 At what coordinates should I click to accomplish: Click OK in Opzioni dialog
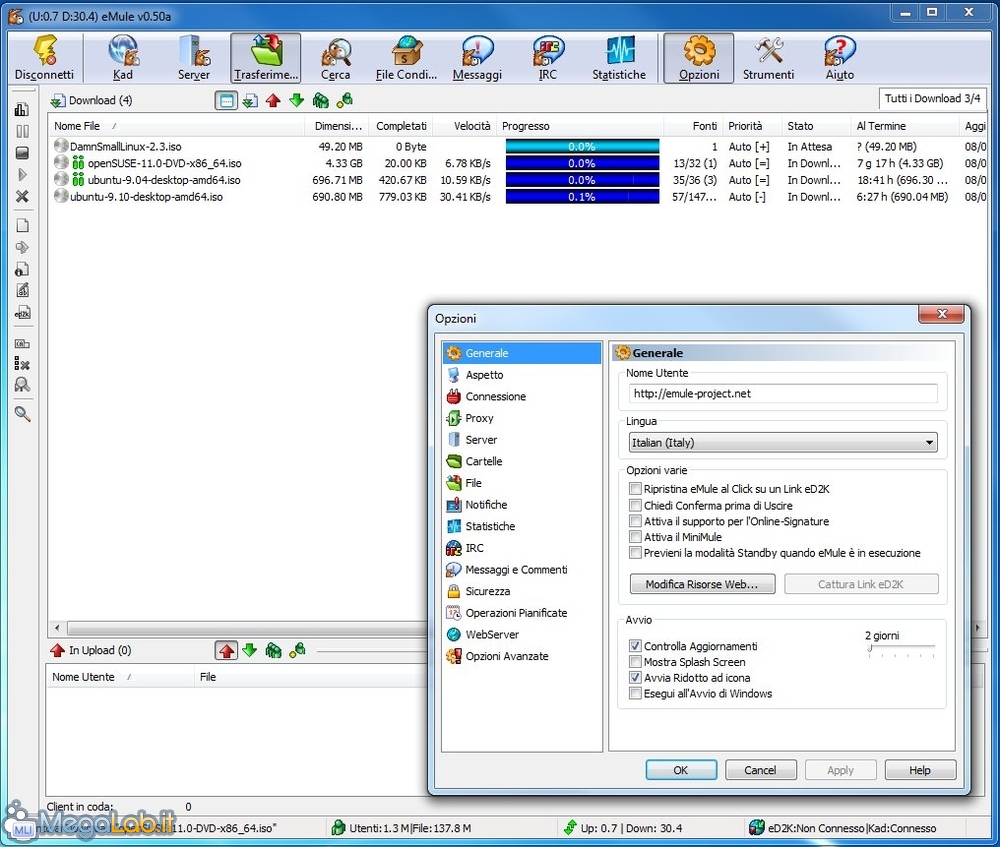(x=681, y=770)
